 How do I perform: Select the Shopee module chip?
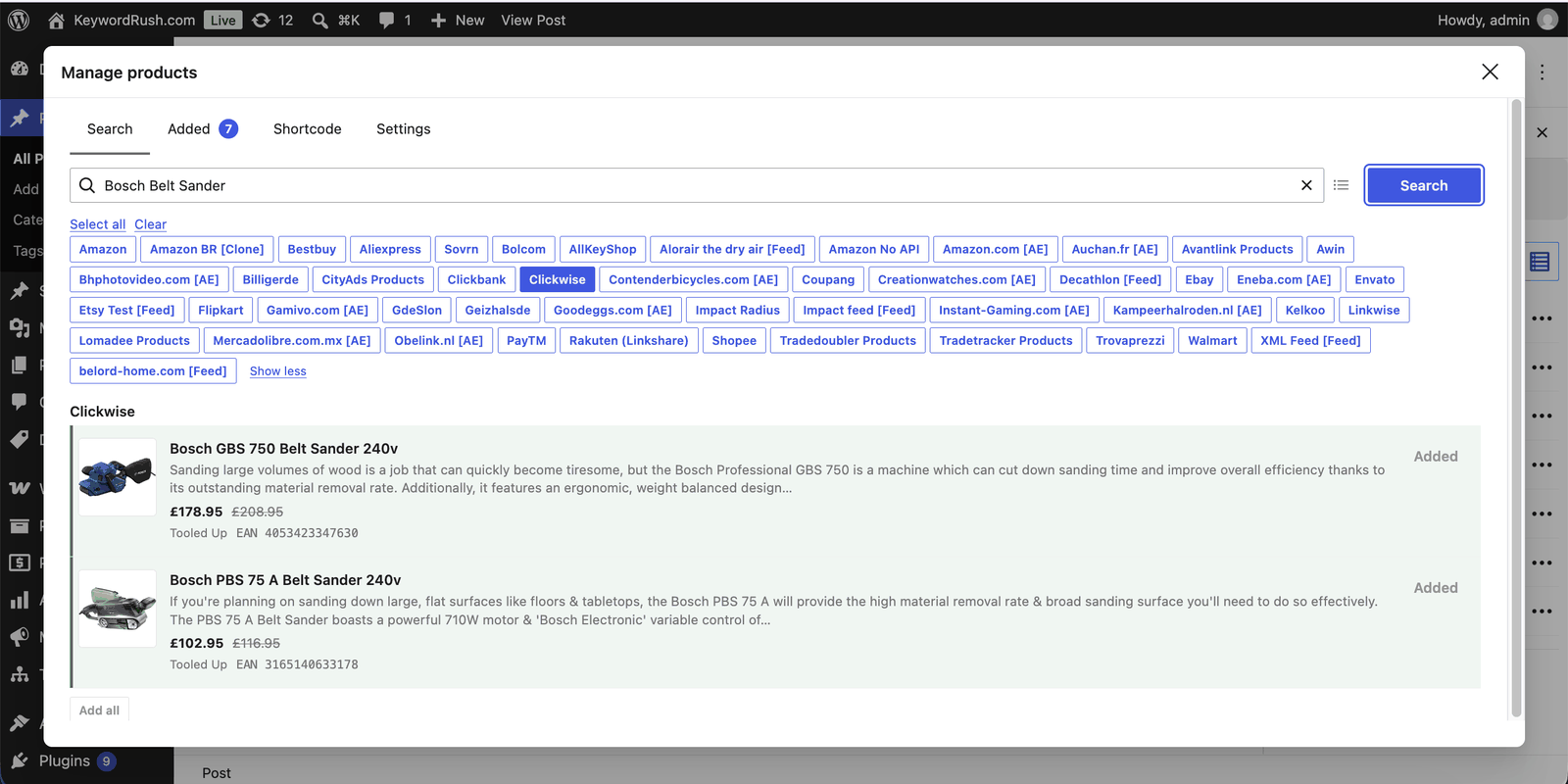coord(734,340)
